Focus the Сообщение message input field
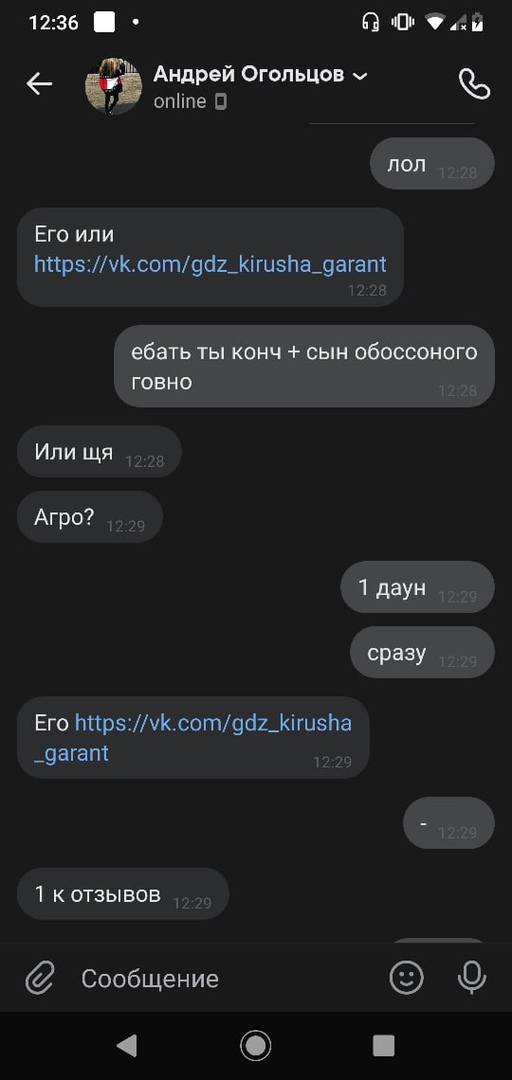 click(227, 978)
